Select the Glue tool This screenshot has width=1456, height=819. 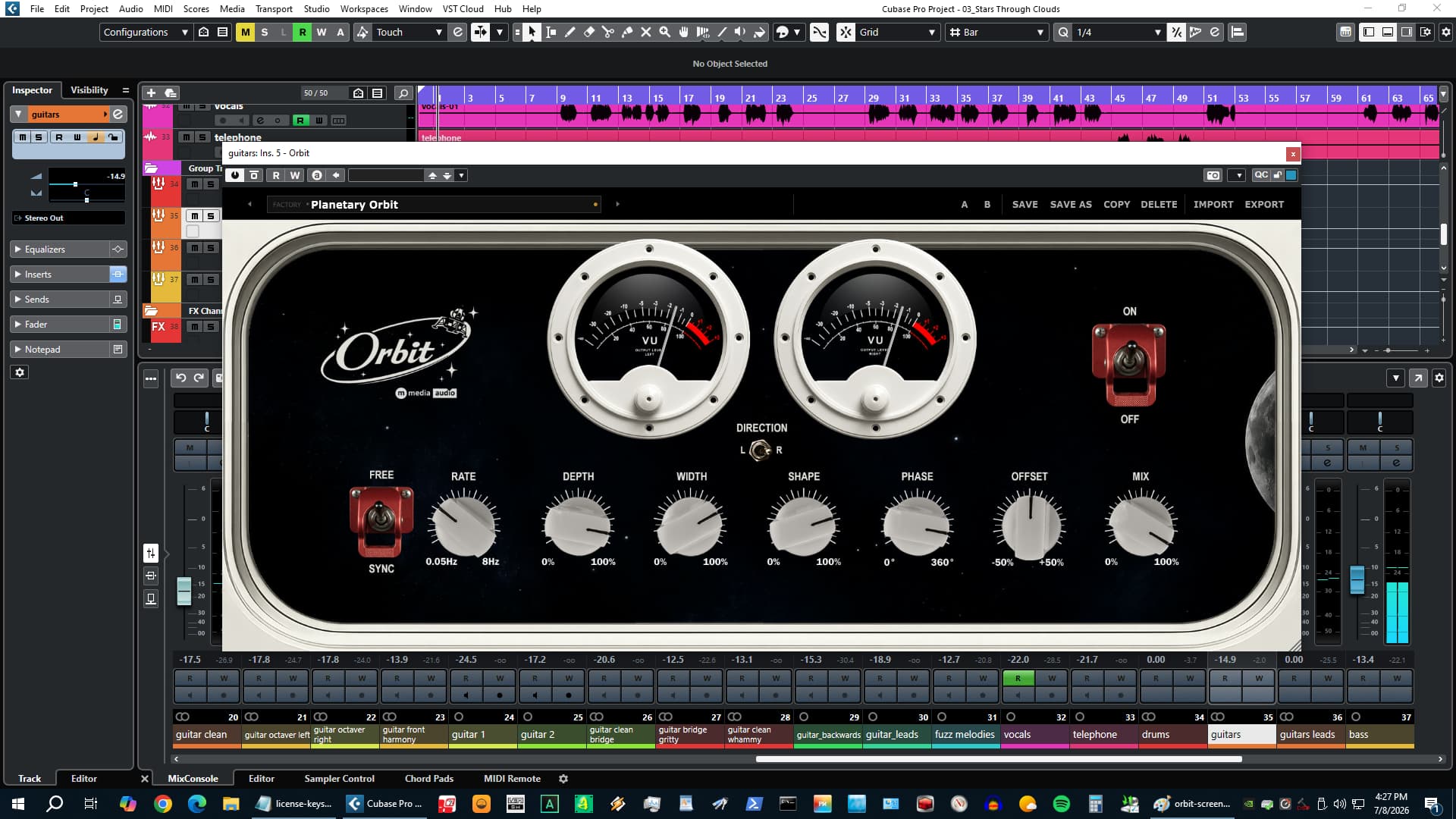[627, 32]
